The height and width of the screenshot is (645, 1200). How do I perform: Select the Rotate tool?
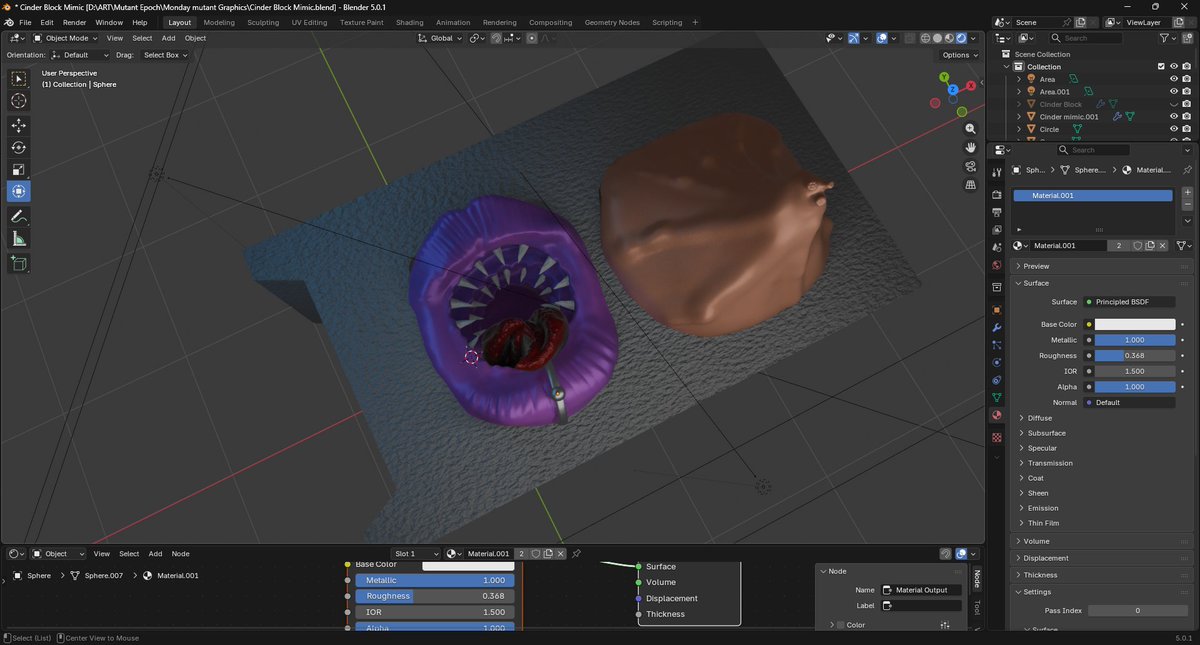coord(19,147)
